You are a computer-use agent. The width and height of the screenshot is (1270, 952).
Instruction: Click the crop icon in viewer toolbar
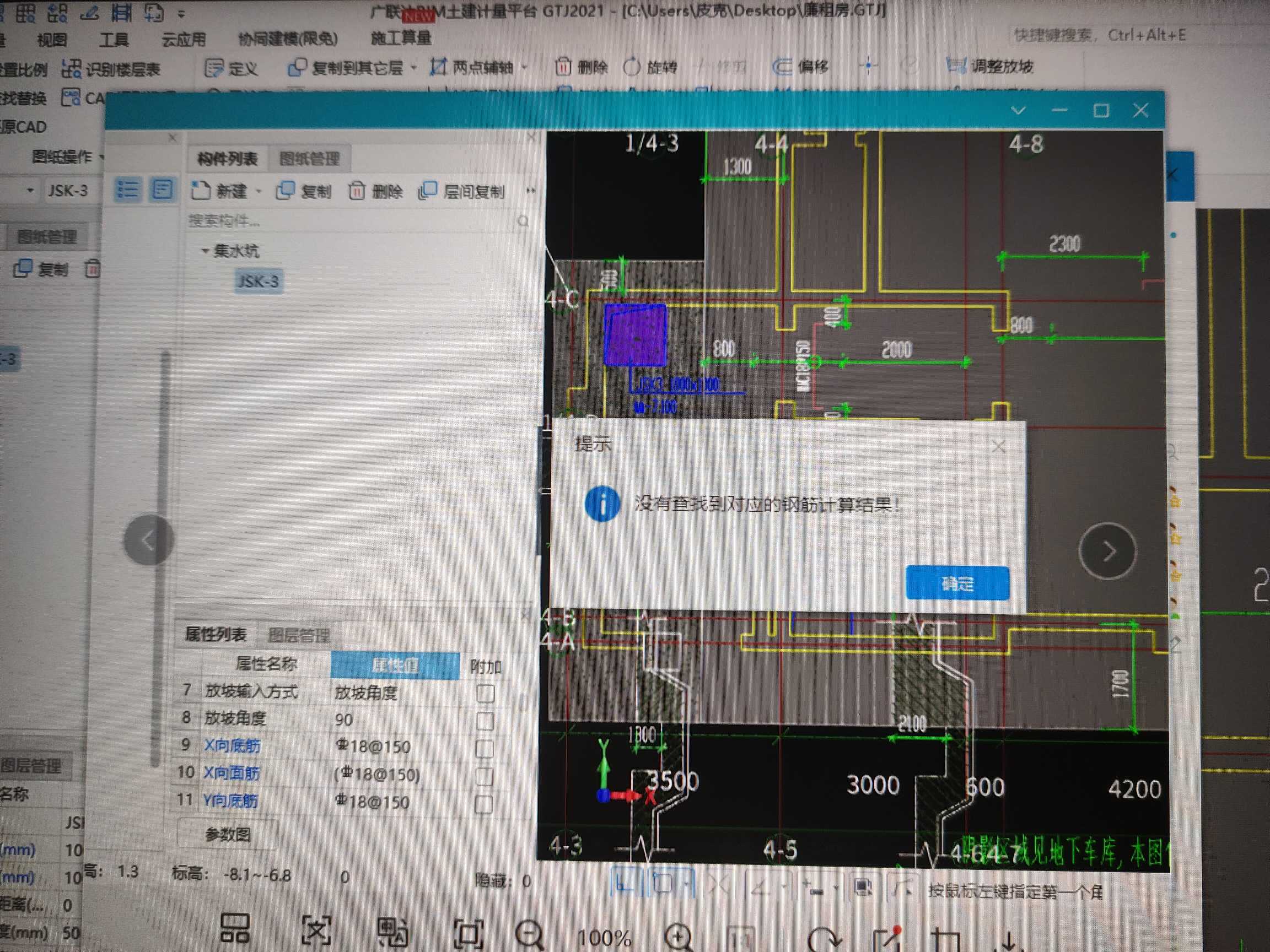946,940
